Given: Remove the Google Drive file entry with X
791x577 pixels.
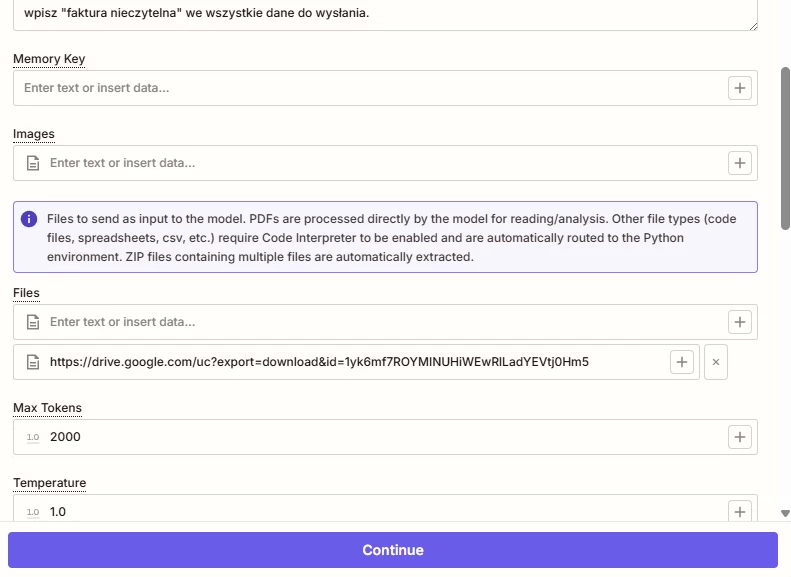Looking at the screenshot, I should (x=715, y=362).
